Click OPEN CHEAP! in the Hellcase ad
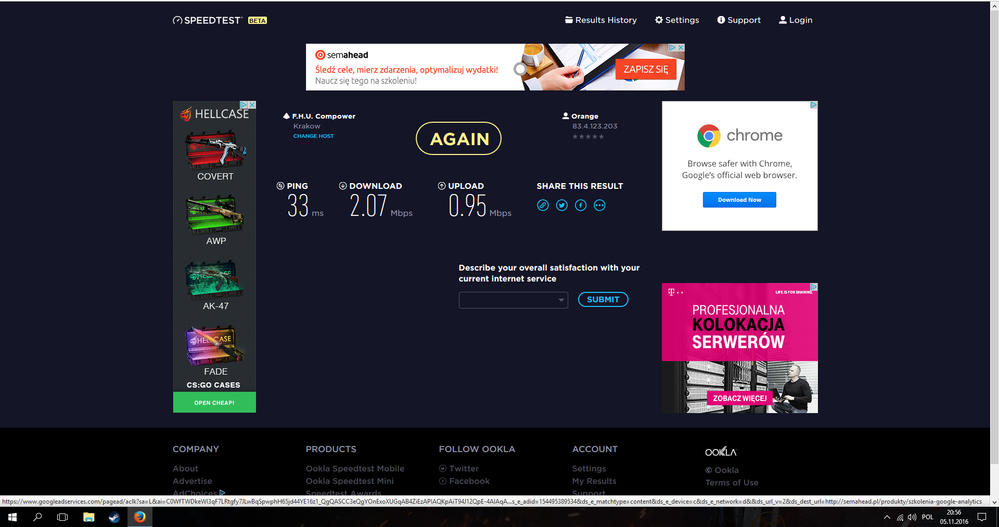The image size is (999, 527). (214, 403)
